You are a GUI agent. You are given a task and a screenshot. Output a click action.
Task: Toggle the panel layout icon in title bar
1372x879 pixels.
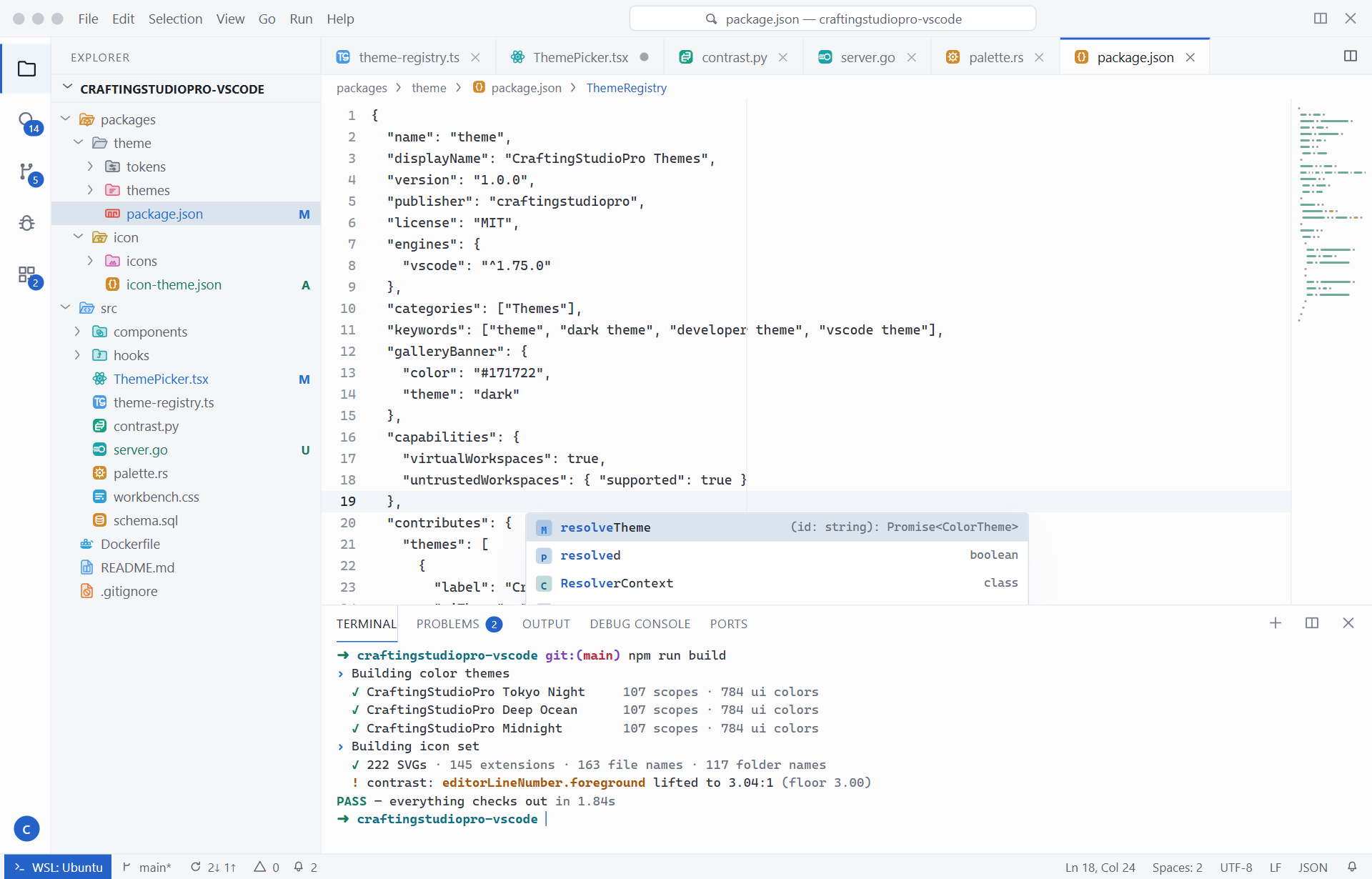tap(1321, 19)
